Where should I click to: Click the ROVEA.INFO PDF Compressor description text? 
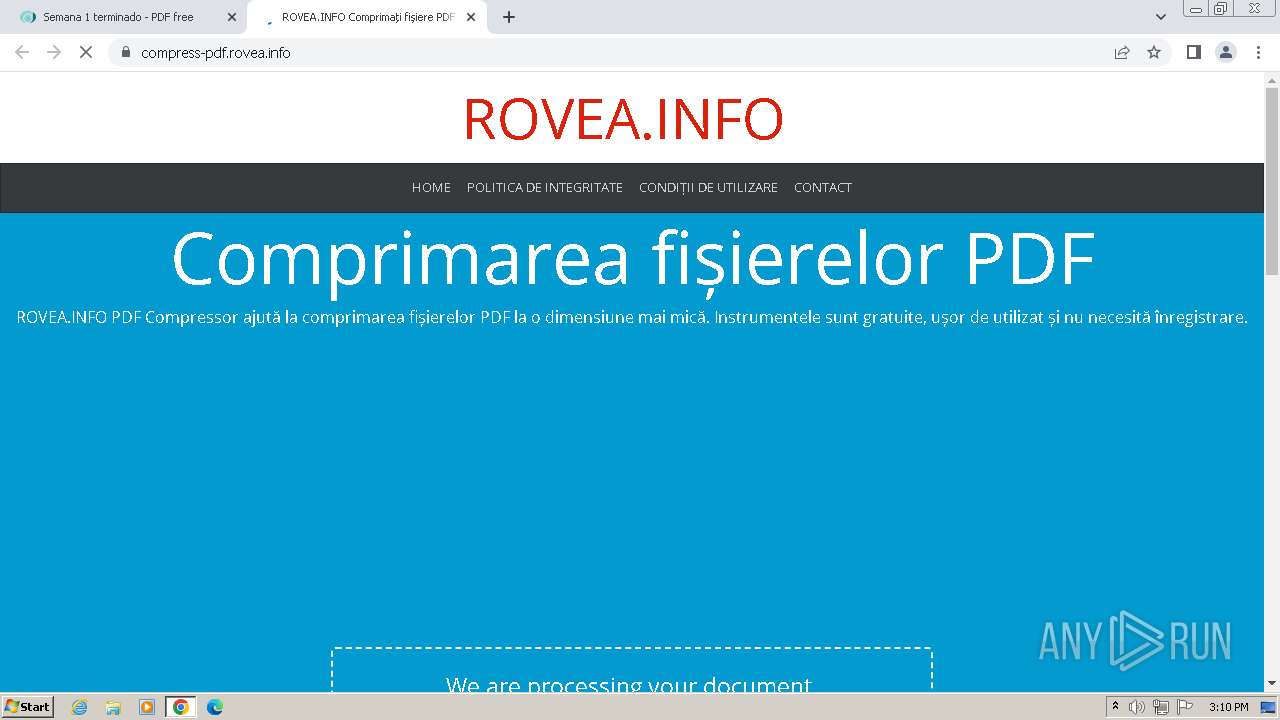pos(632,318)
